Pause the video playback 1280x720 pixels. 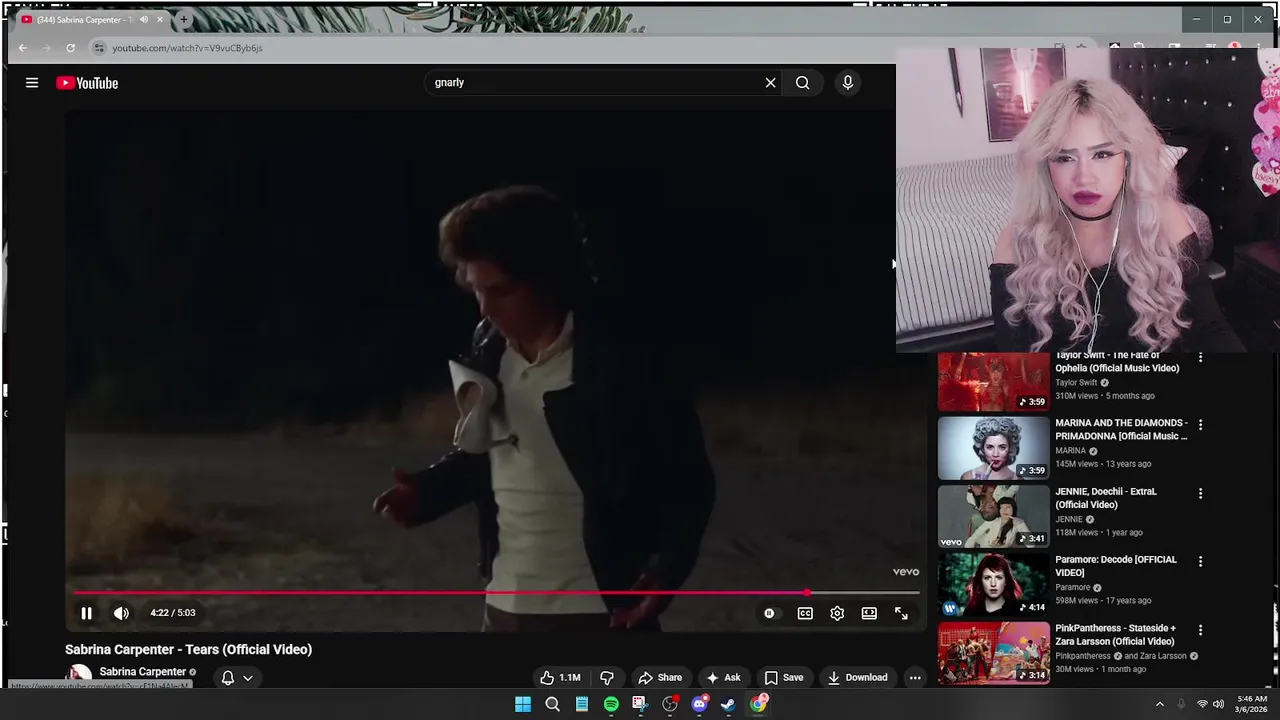coord(86,613)
